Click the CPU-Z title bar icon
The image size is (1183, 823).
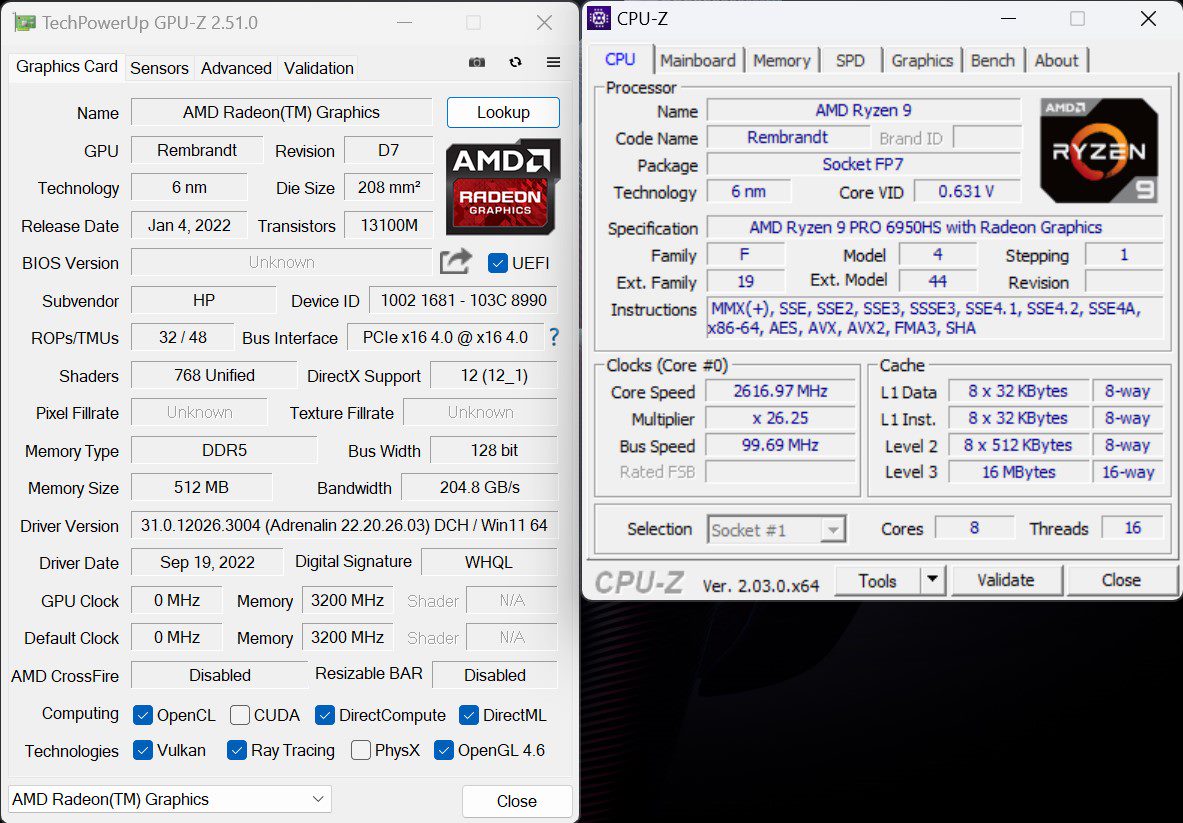pyautogui.click(x=598, y=18)
